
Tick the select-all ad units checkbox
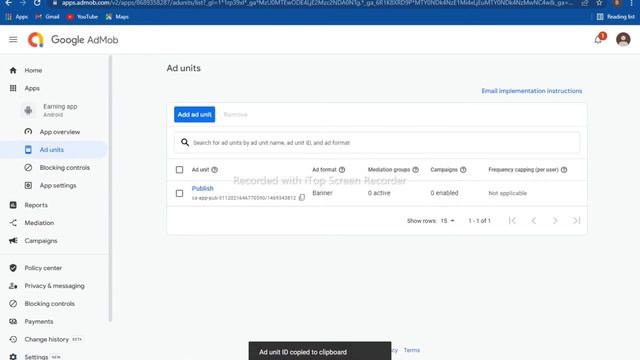pos(179,169)
